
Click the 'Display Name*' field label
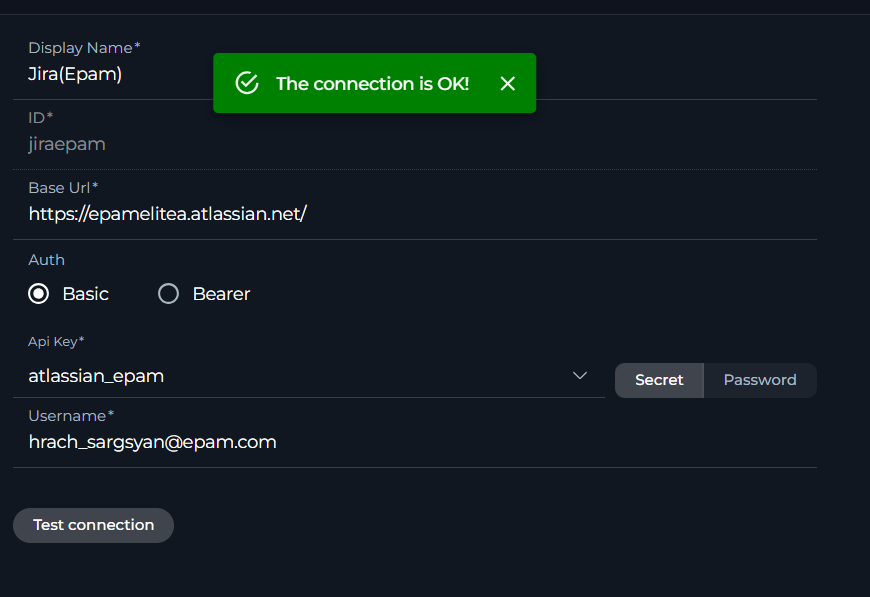(x=84, y=48)
